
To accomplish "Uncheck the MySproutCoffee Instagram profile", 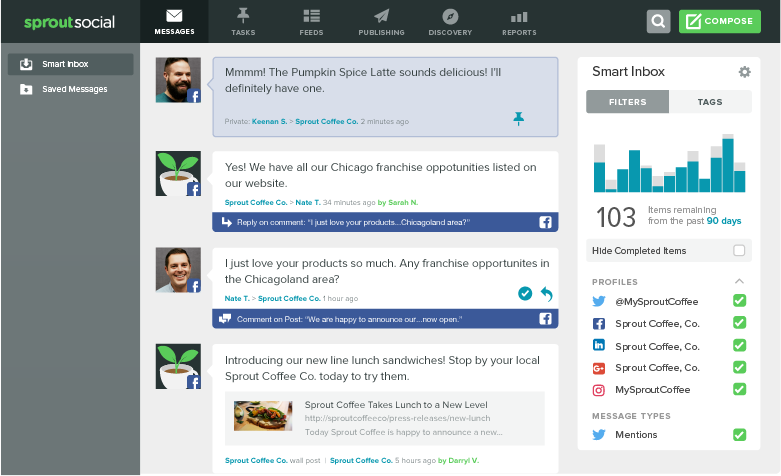I will point(739,389).
